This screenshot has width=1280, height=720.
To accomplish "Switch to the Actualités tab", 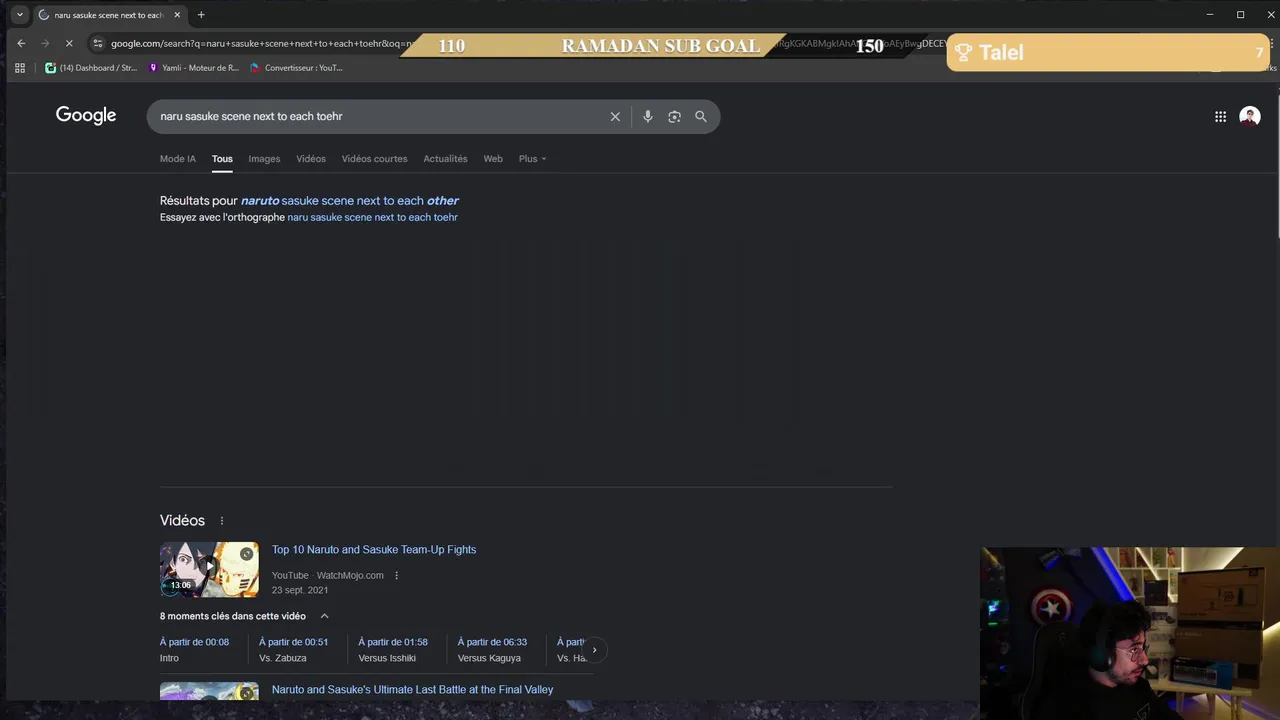I will tap(445, 159).
